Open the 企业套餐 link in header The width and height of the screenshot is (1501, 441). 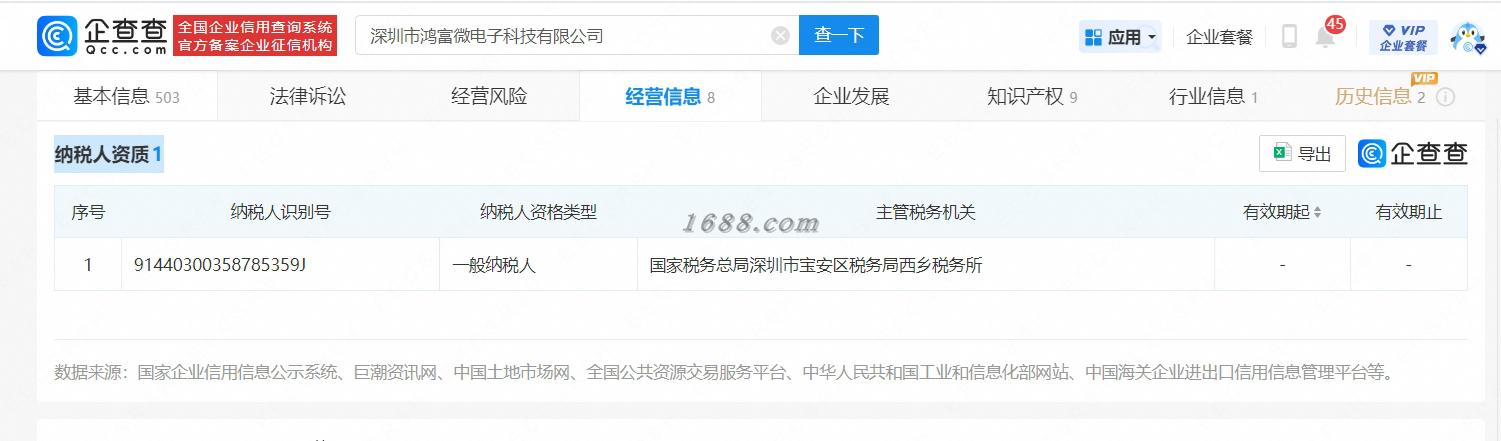pyautogui.click(x=1219, y=37)
